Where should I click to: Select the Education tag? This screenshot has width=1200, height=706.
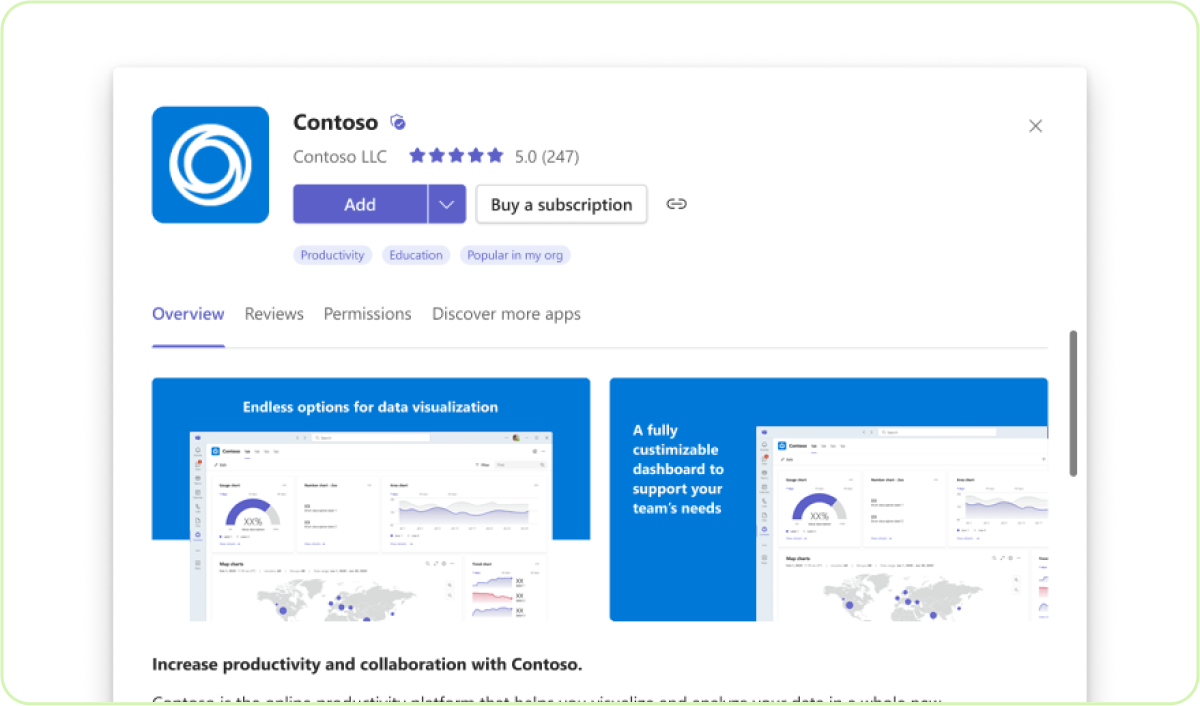pos(416,255)
